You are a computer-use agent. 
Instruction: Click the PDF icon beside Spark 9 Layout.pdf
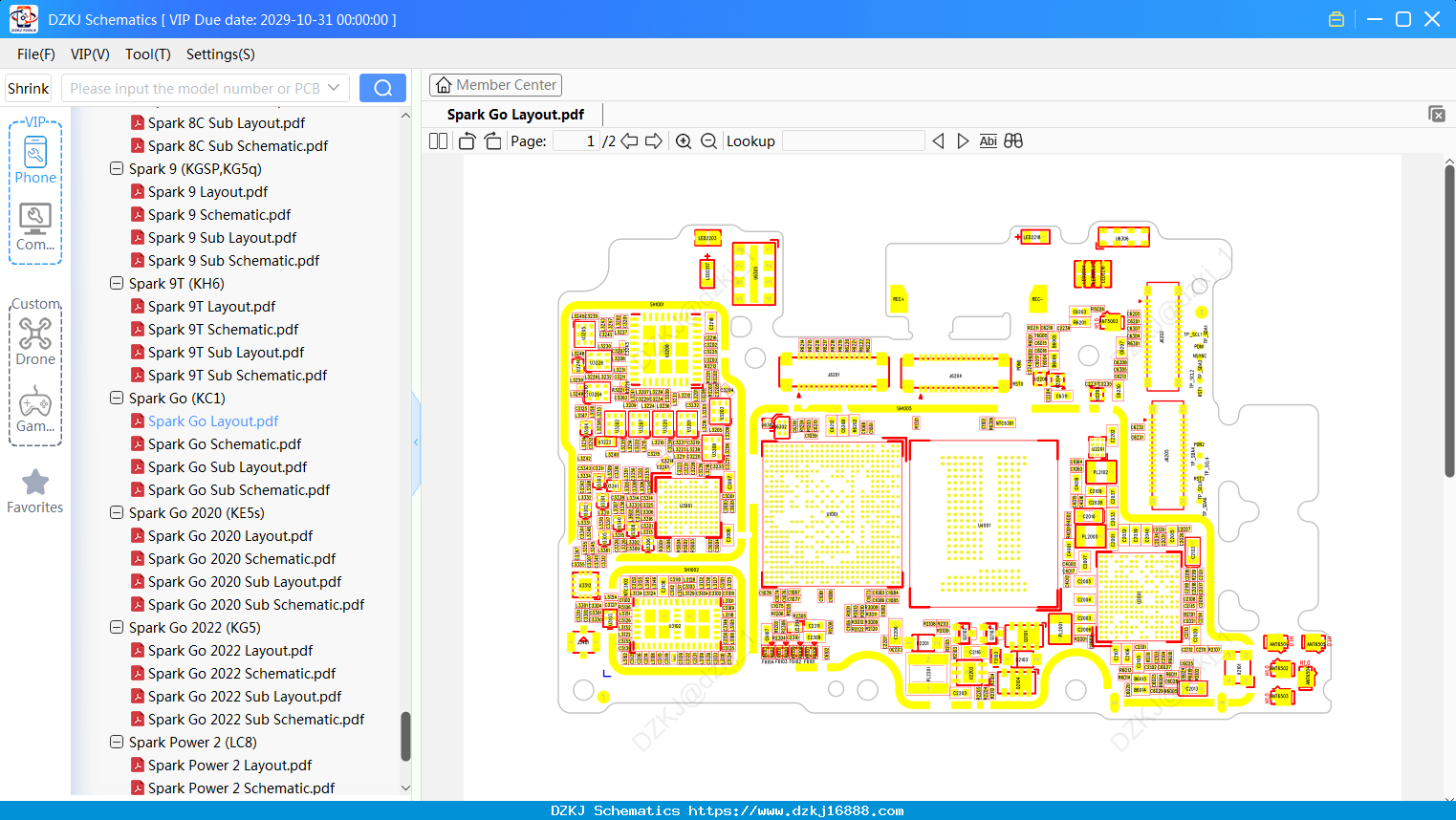click(x=138, y=191)
